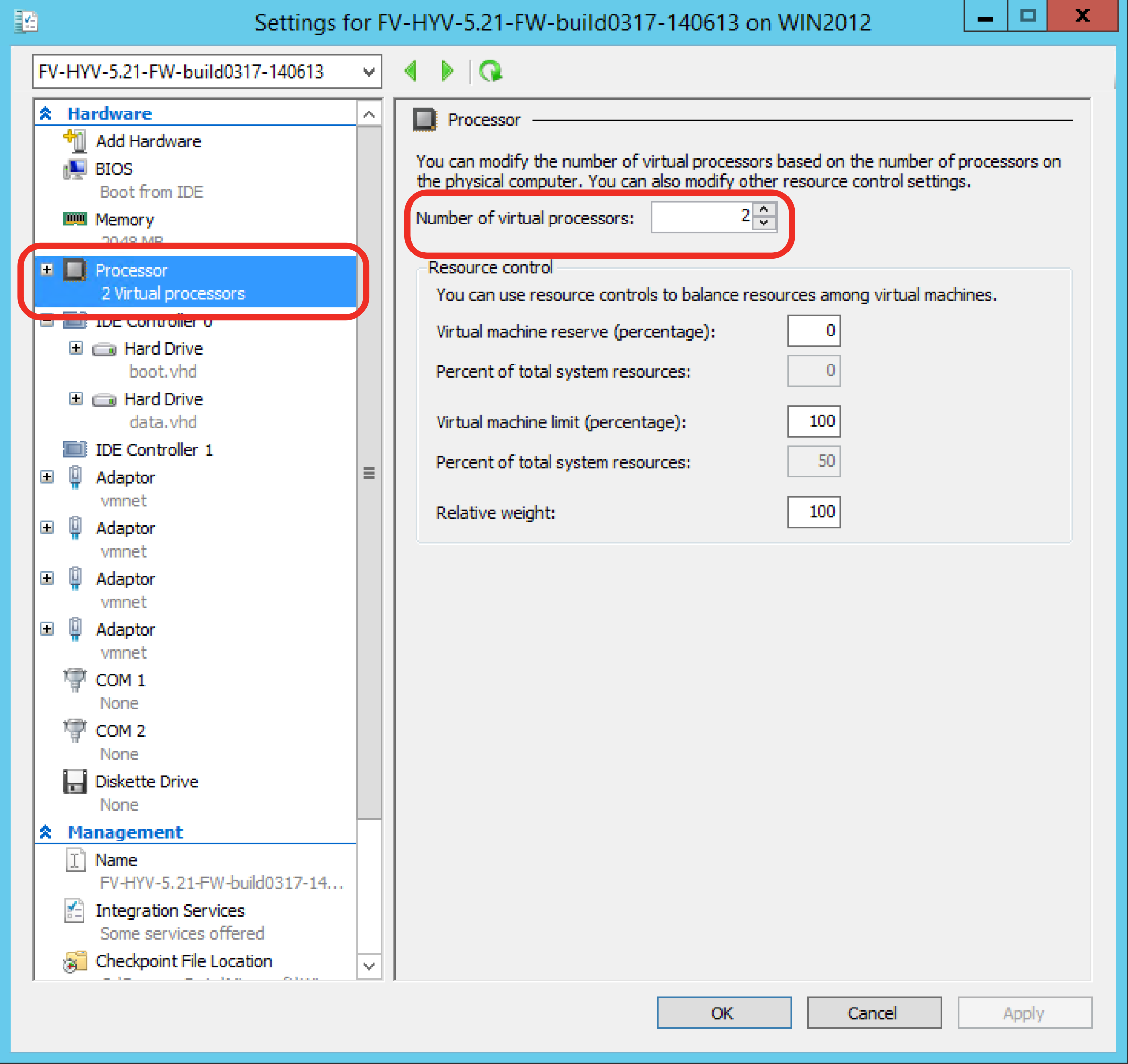Screen dimensions: 1128x1064
Task: Click the OK button
Action: click(x=723, y=1012)
